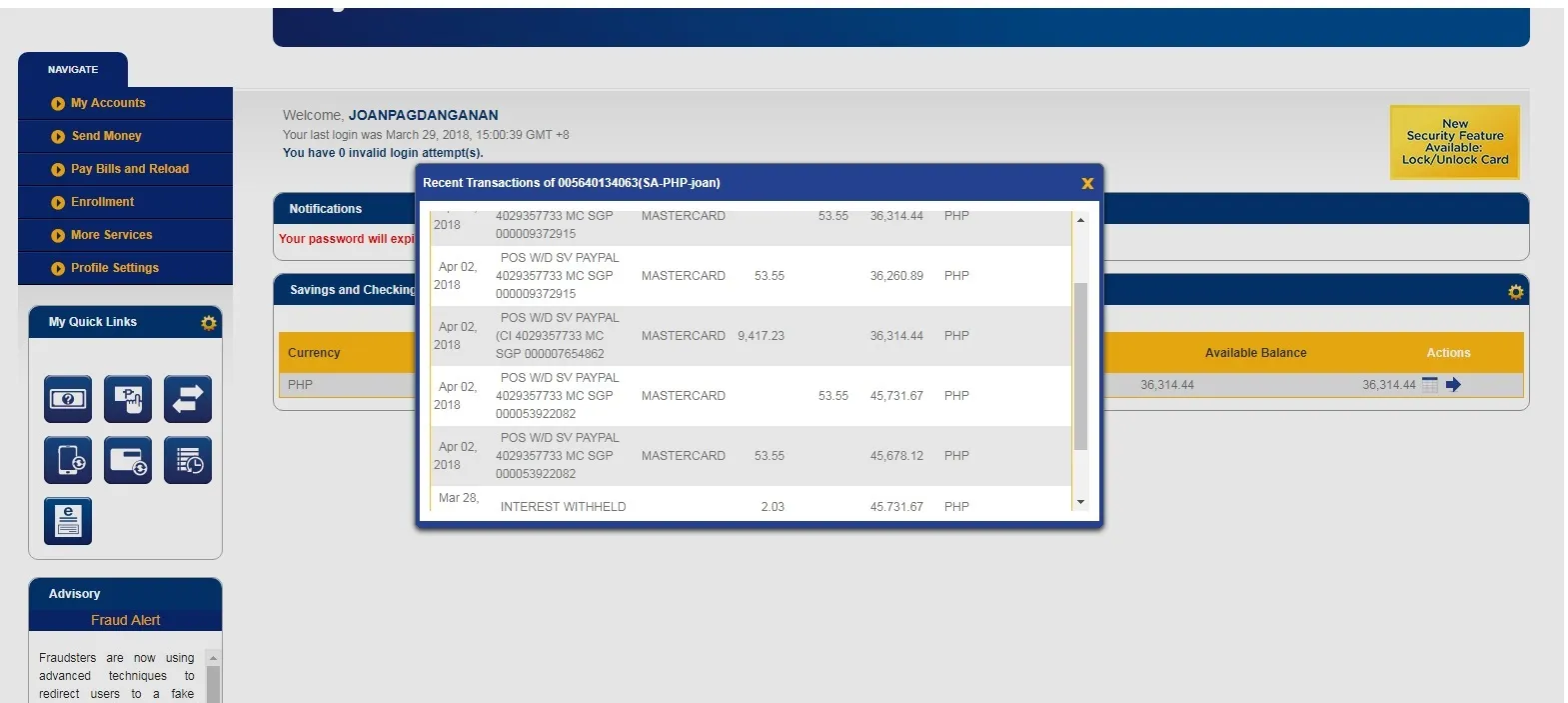The width and height of the screenshot is (1568, 703).
Task: Open the e-statement document quick link
Action: (68, 521)
